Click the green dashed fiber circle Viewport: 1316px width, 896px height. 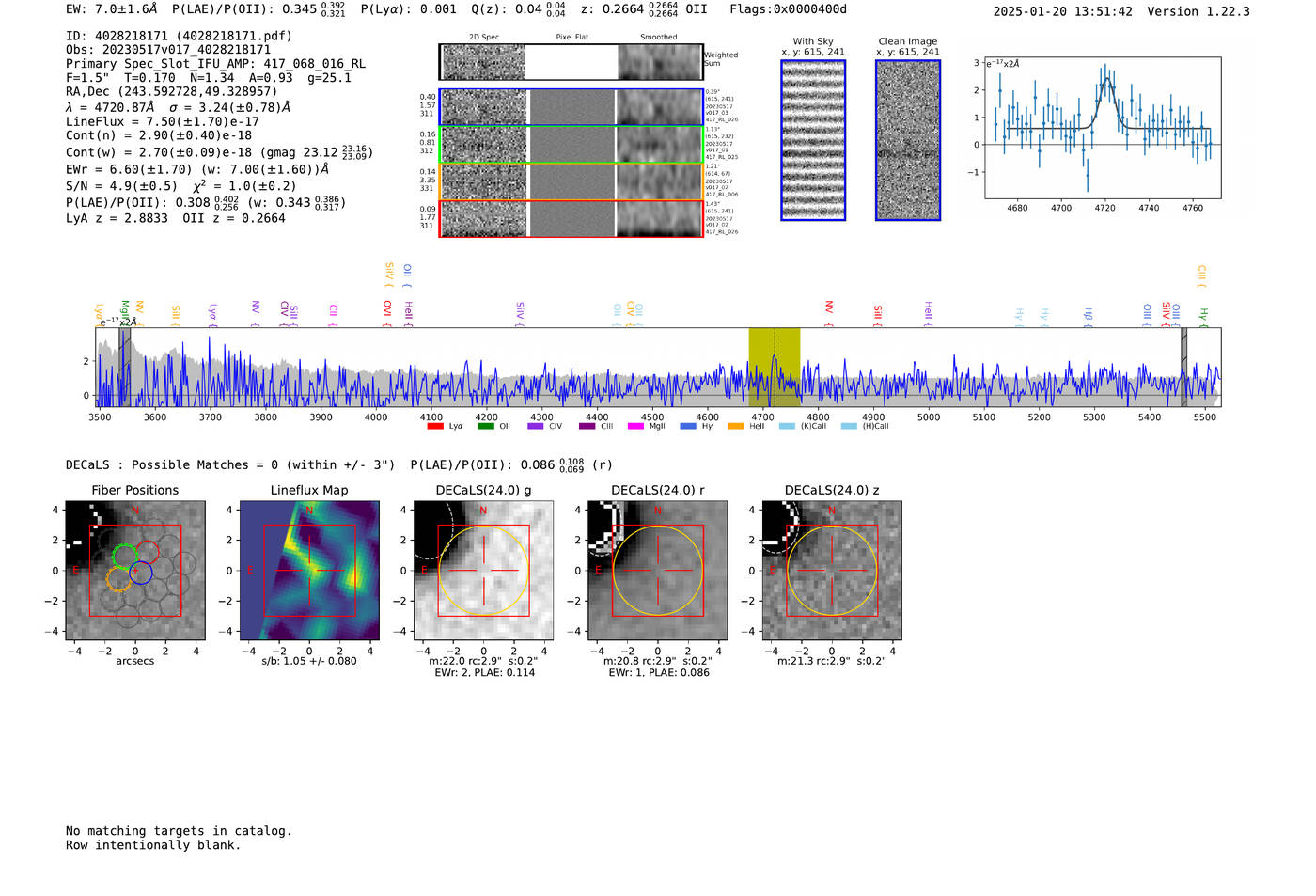pyautogui.click(x=123, y=556)
